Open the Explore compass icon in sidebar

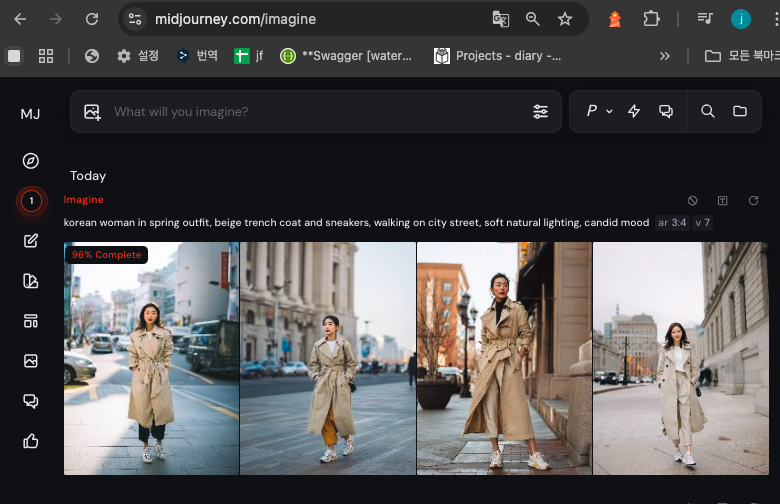[31, 161]
